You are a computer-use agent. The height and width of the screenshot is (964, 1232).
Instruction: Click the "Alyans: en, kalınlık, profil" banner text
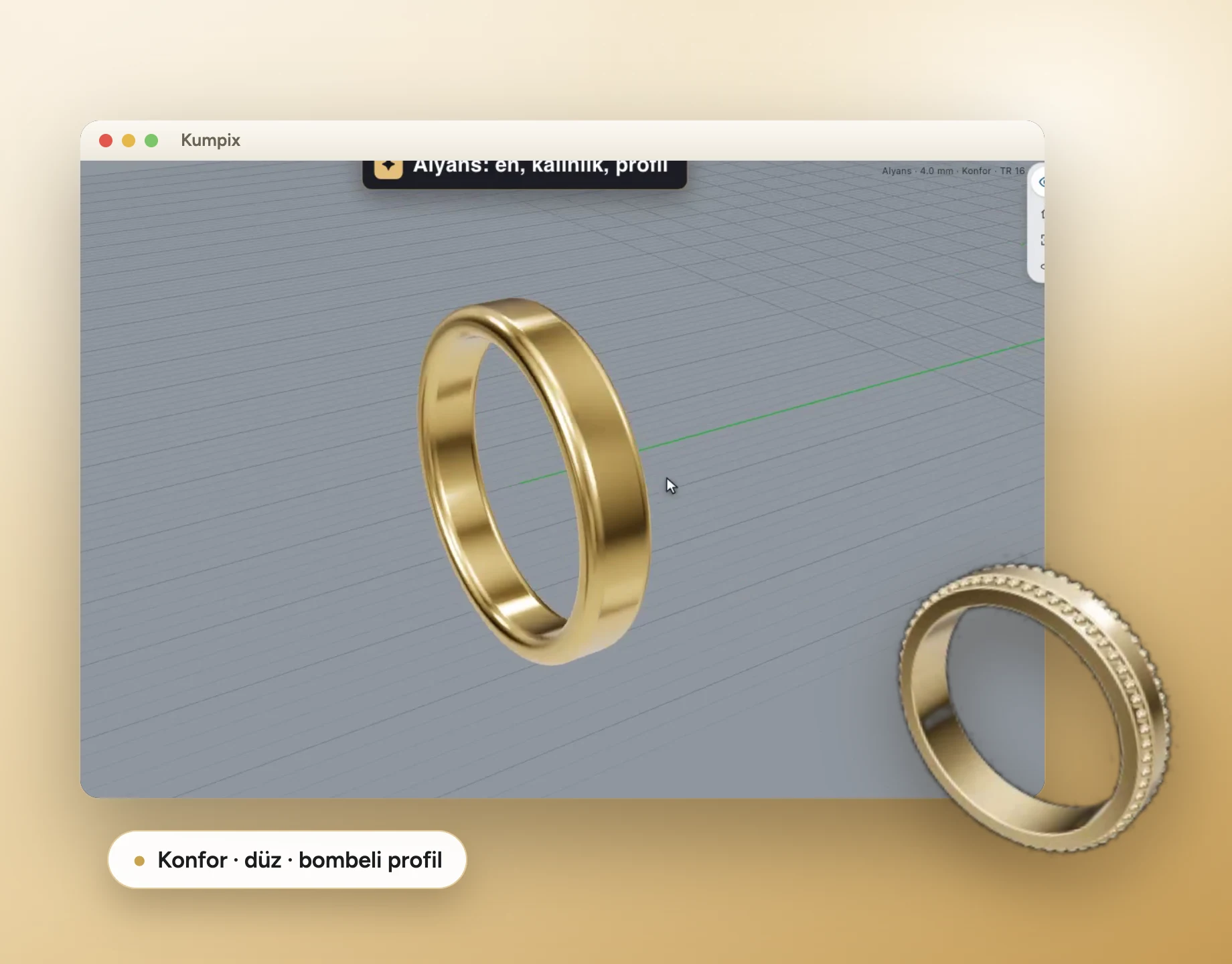[540, 166]
